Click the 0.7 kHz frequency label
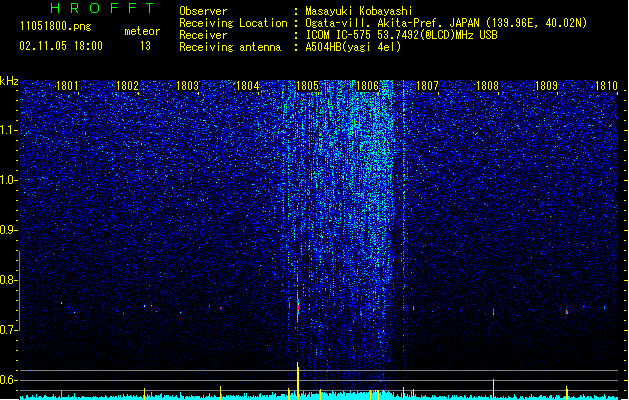 (x=9, y=330)
